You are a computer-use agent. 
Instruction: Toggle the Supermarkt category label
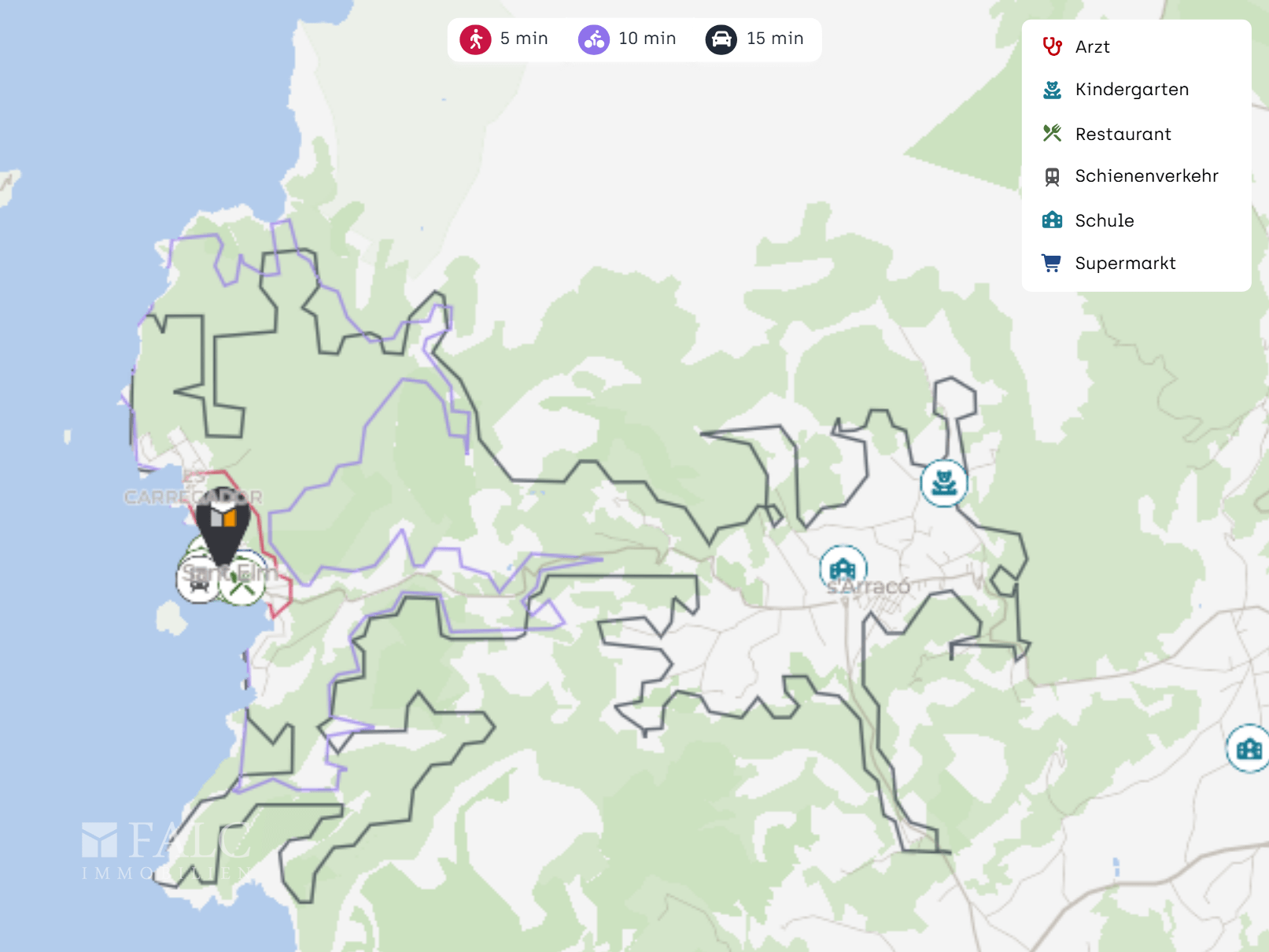click(1125, 264)
